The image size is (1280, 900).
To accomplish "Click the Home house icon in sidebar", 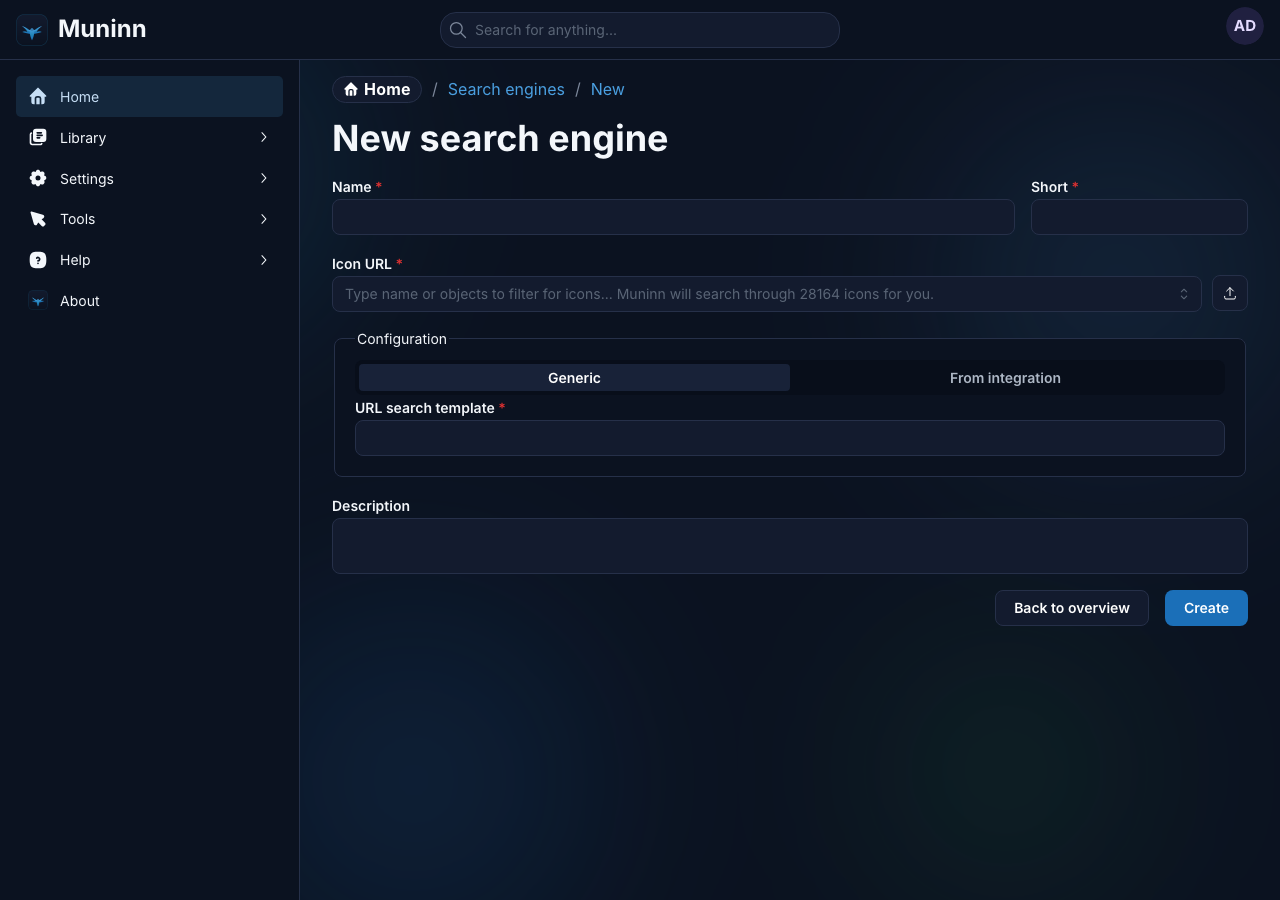I will click(x=38, y=97).
